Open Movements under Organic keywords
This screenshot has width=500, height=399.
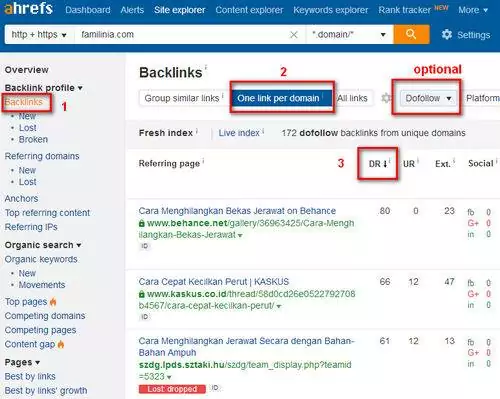point(42,285)
